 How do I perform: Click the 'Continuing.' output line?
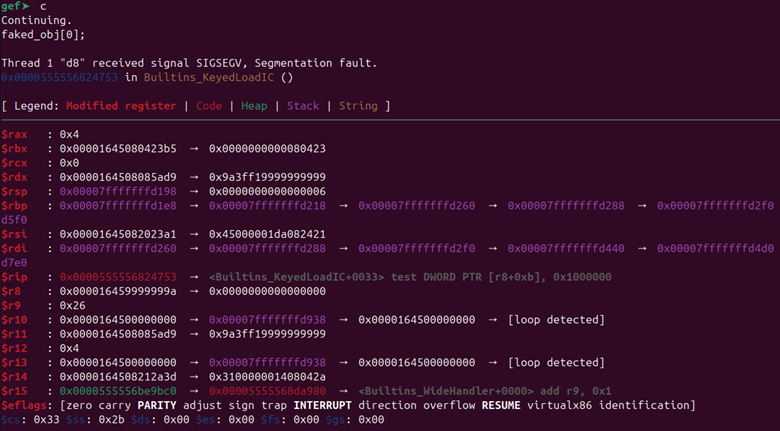[x=36, y=21]
